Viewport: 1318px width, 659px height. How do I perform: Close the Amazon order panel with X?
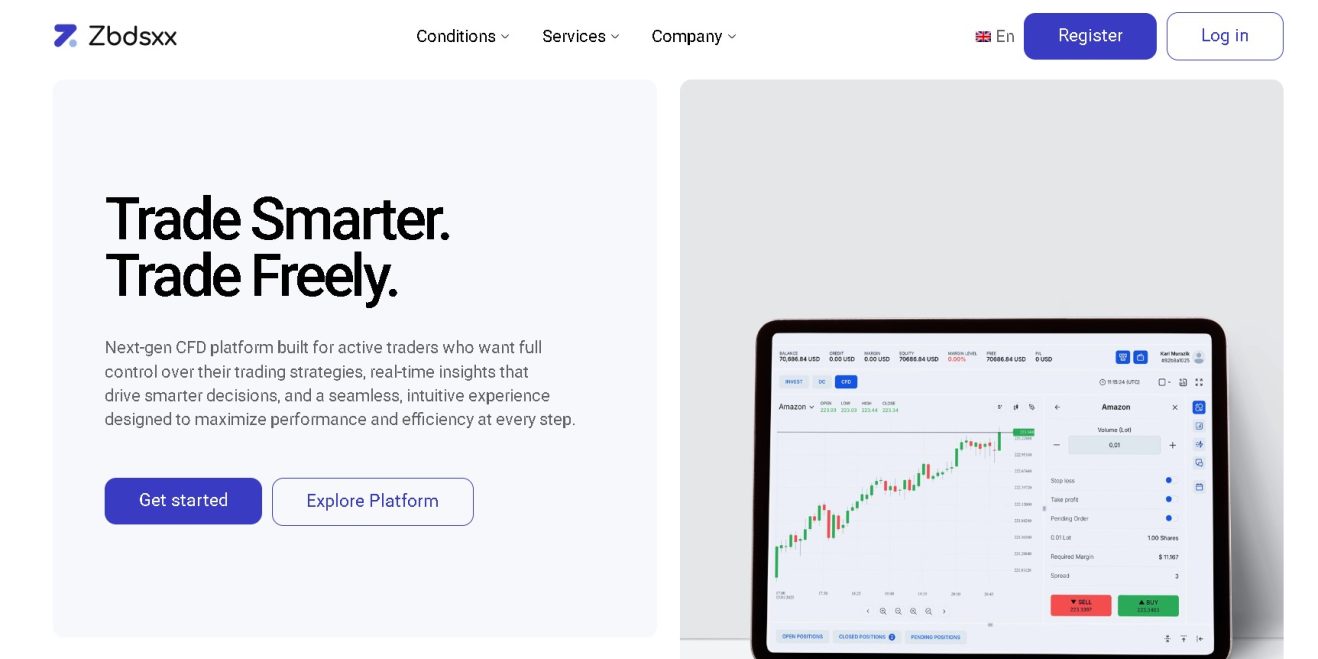(1175, 407)
